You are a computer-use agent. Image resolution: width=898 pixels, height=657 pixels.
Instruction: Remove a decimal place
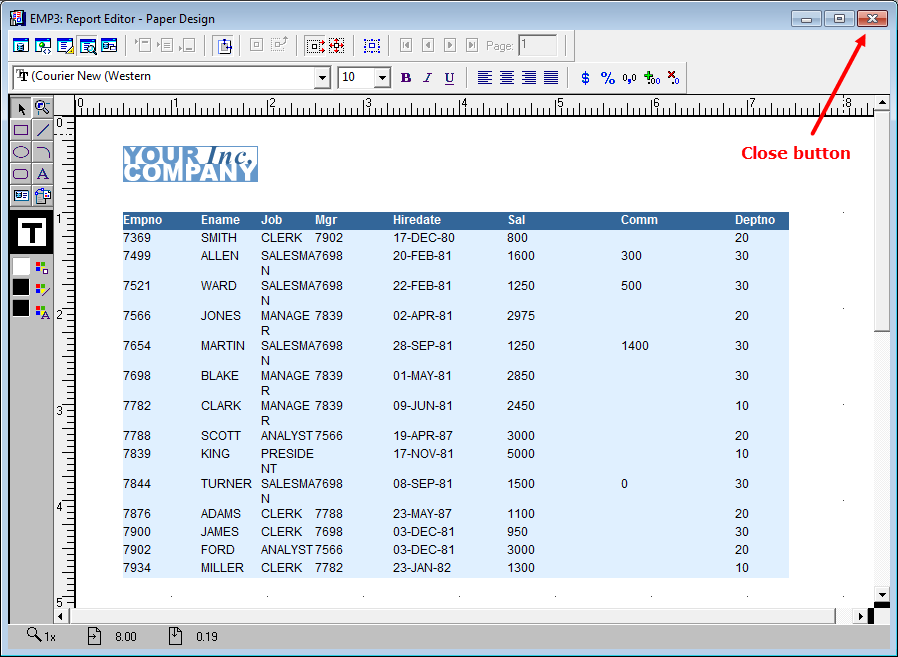click(x=674, y=77)
